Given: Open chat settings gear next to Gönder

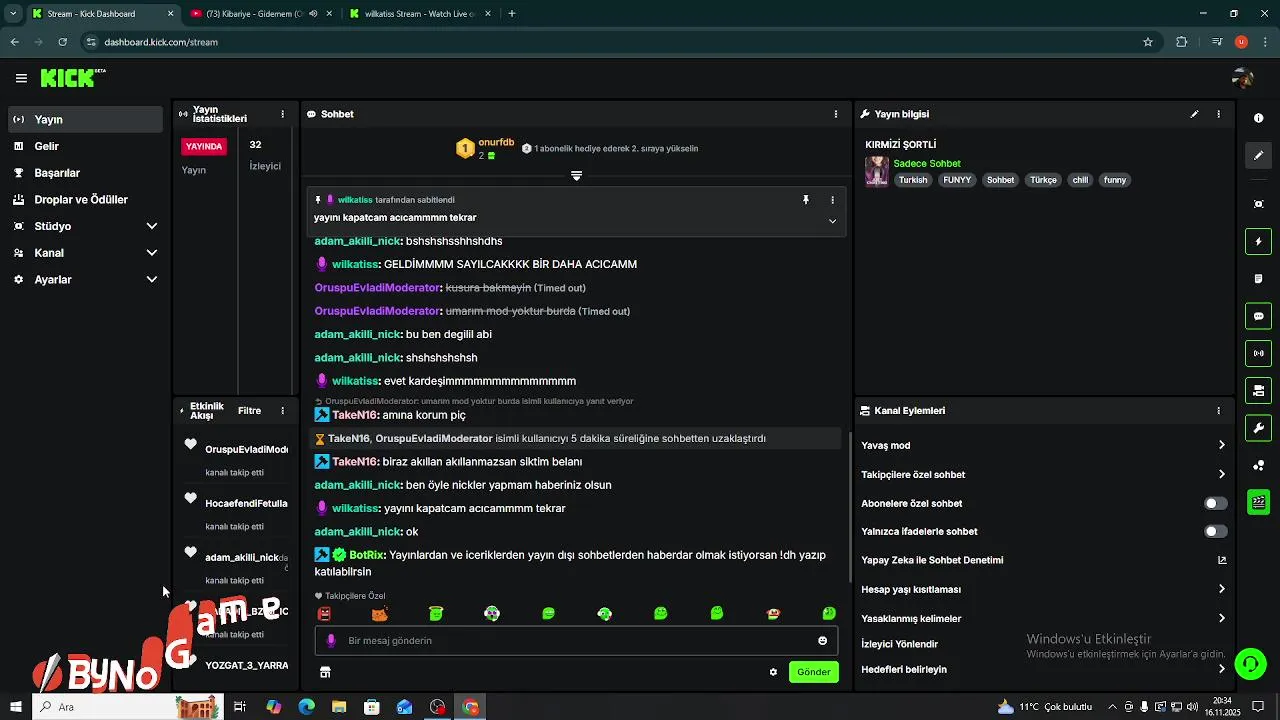Looking at the screenshot, I should click(x=773, y=672).
